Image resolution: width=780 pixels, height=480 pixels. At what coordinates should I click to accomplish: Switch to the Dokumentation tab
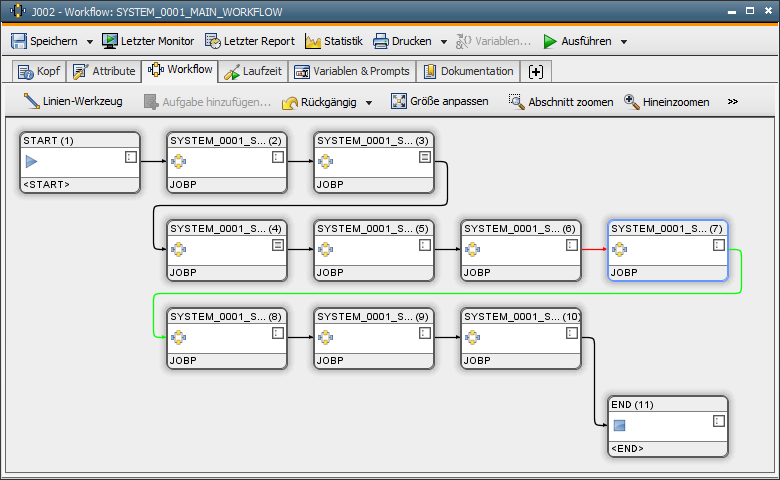click(468, 71)
